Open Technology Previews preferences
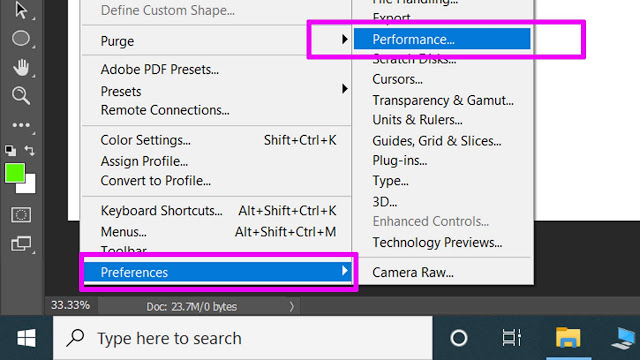This screenshot has width=640, height=360. click(437, 242)
